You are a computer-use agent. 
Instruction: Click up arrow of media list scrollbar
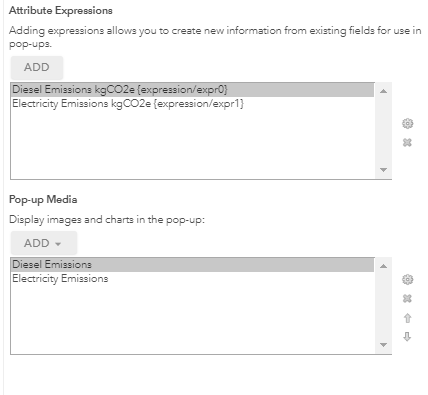[383, 266]
